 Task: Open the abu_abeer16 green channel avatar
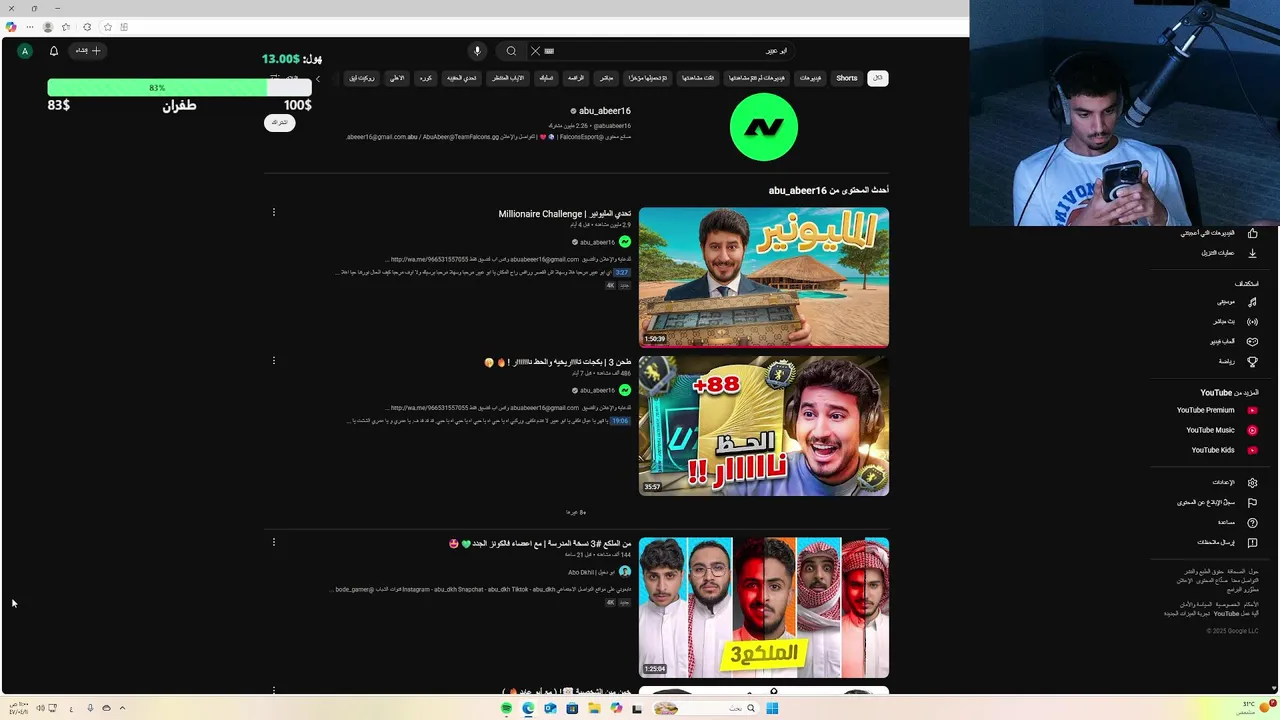pos(764,127)
